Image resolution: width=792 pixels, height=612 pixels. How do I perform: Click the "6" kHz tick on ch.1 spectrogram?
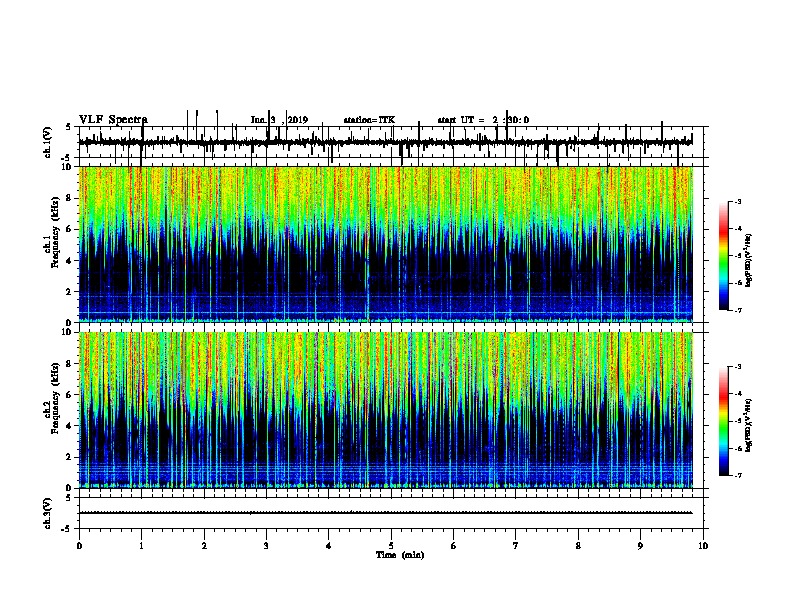71,229
